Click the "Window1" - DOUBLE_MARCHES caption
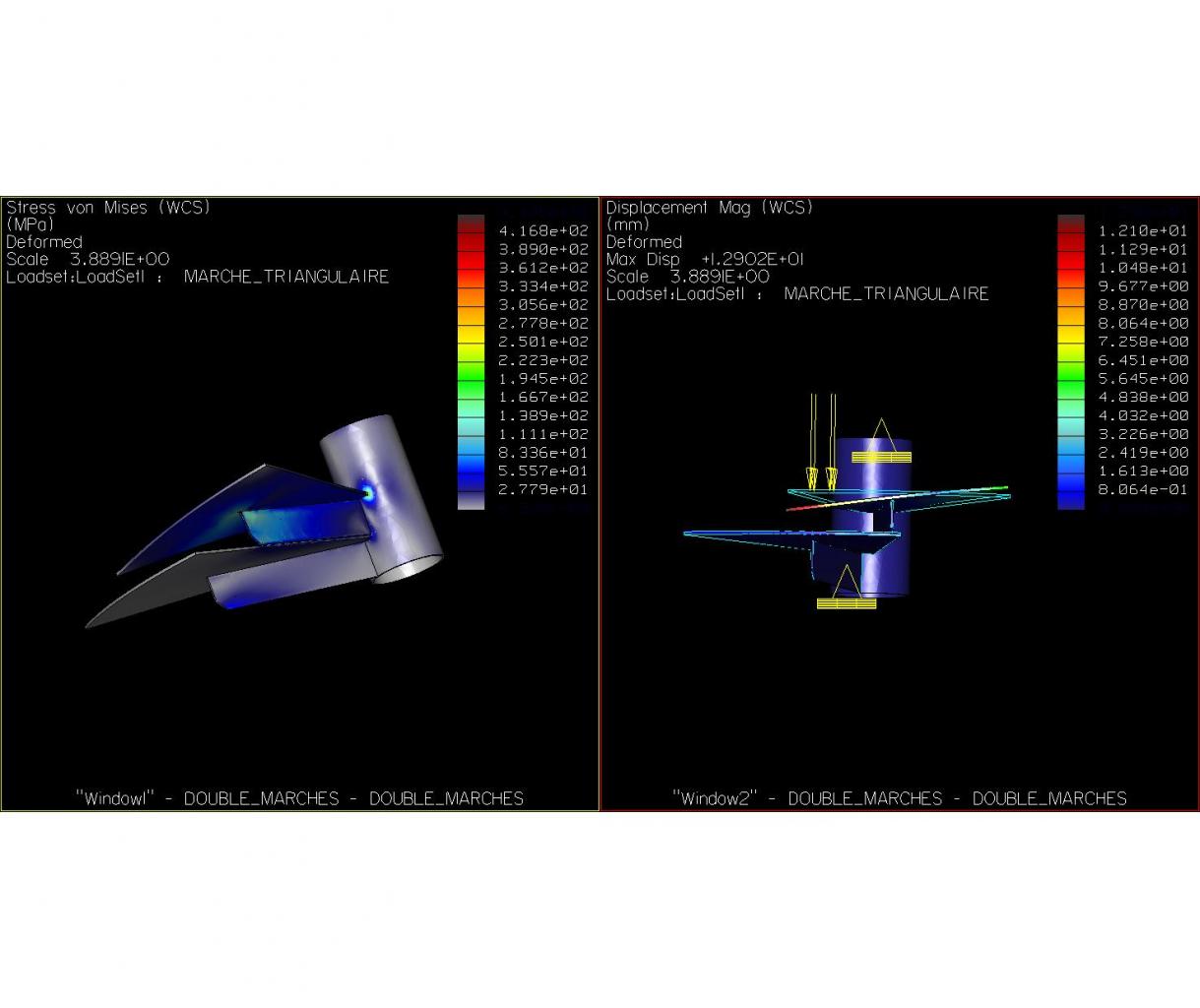 click(300, 798)
